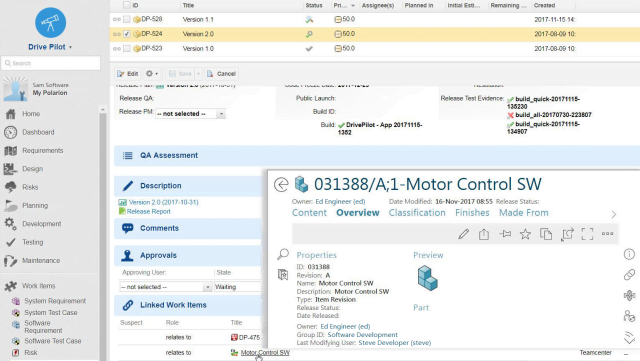Switch to the Overview tab
The image size is (640, 361).
358,213
